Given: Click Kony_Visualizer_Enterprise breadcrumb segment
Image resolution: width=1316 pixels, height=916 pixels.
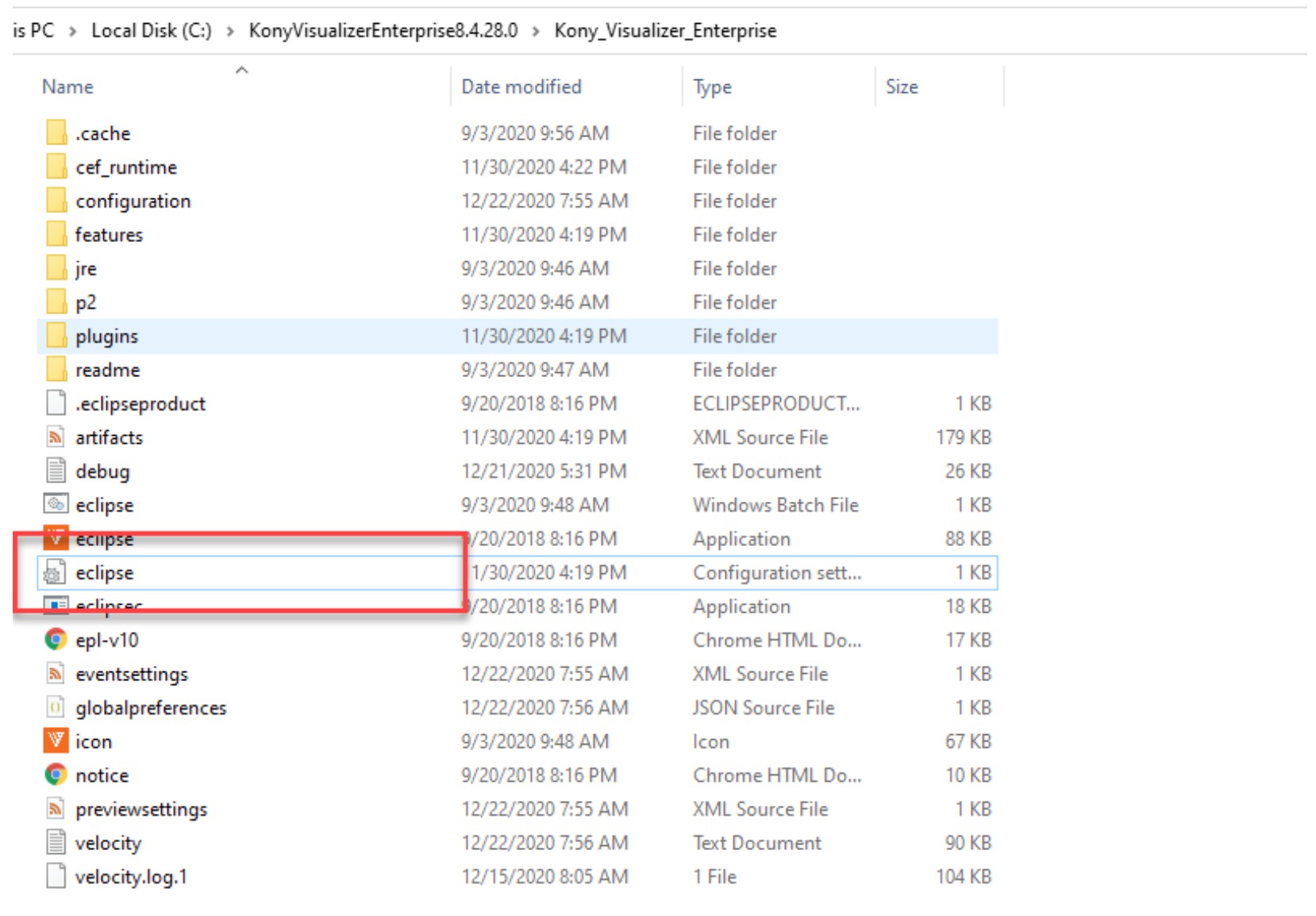Looking at the screenshot, I should click(x=665, y=31).
